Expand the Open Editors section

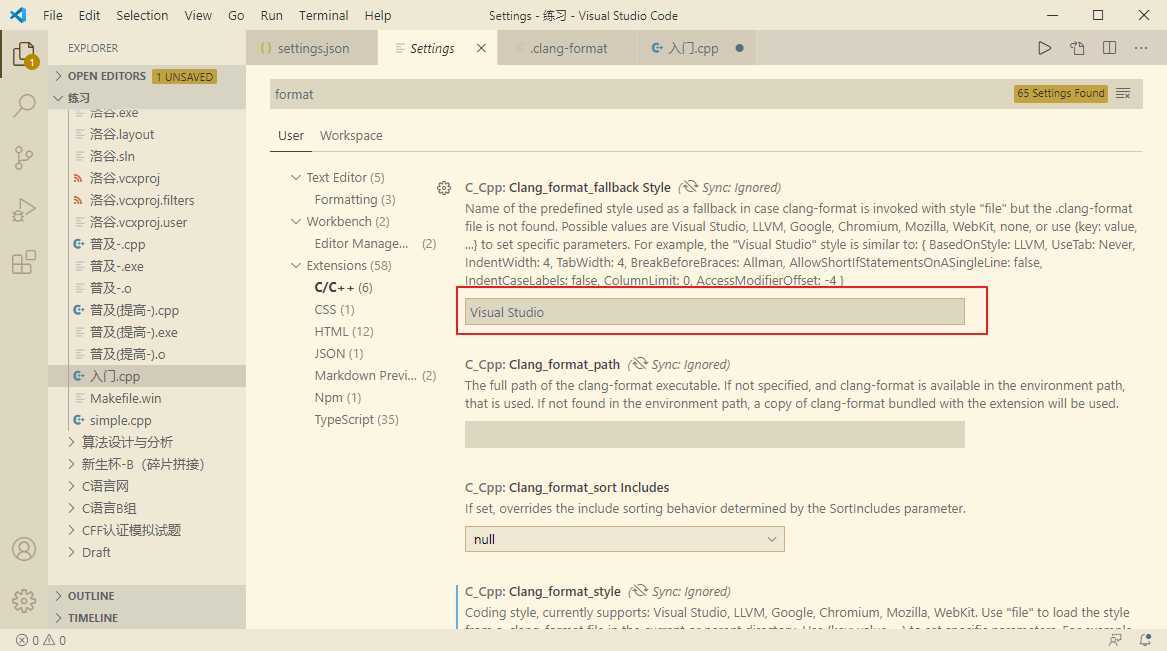pyautogui.click(x=147, y=76)
